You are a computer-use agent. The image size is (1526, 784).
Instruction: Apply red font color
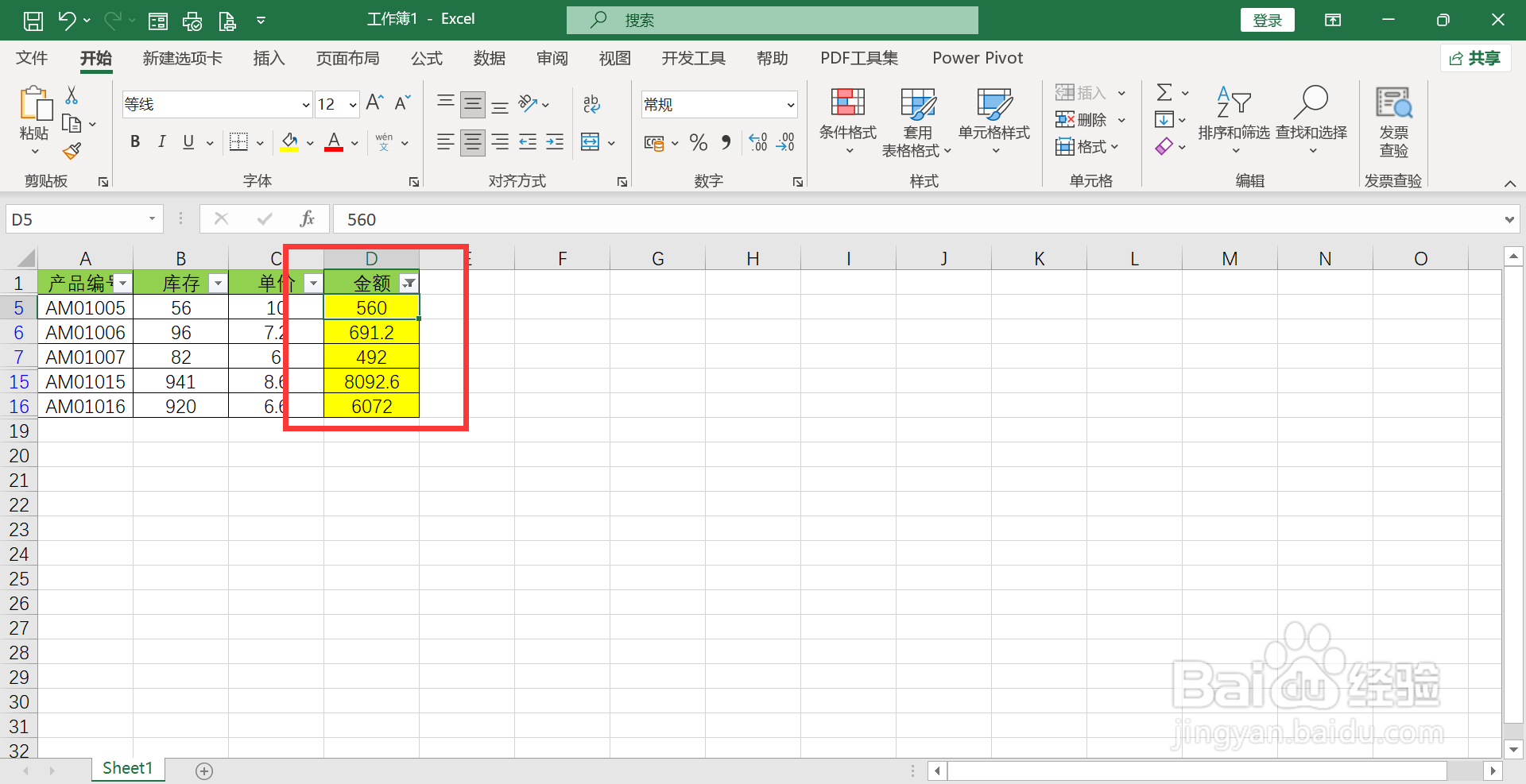coord(334,142)
